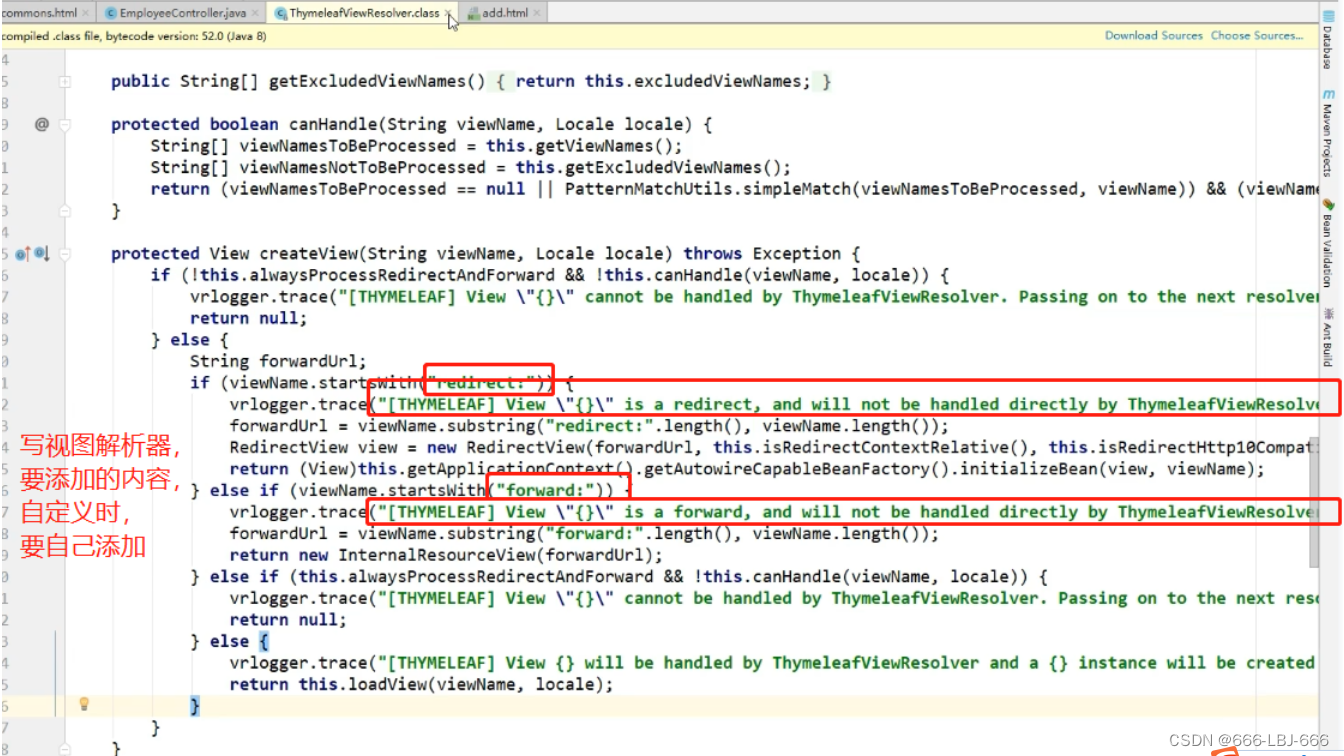Click the @ gutter icon beside canHandle

point(41,124)
